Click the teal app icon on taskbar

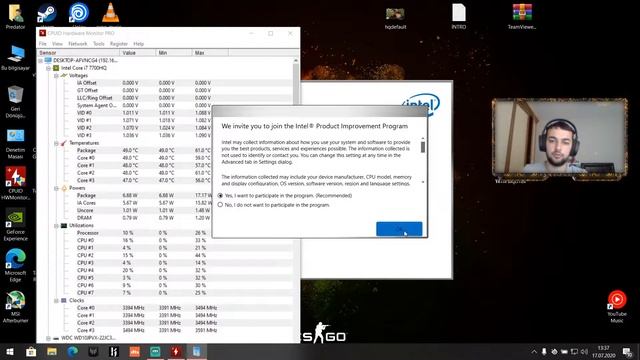155,351
